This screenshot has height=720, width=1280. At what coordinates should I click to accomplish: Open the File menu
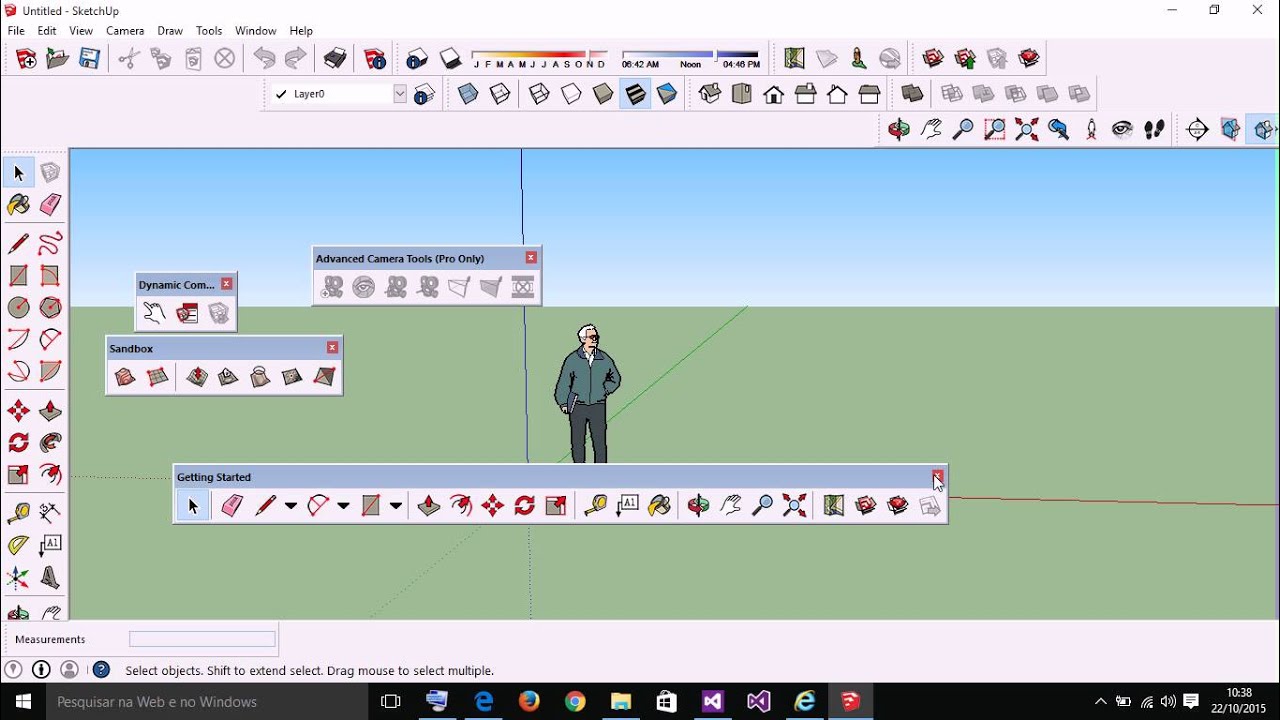click(16, 31)
